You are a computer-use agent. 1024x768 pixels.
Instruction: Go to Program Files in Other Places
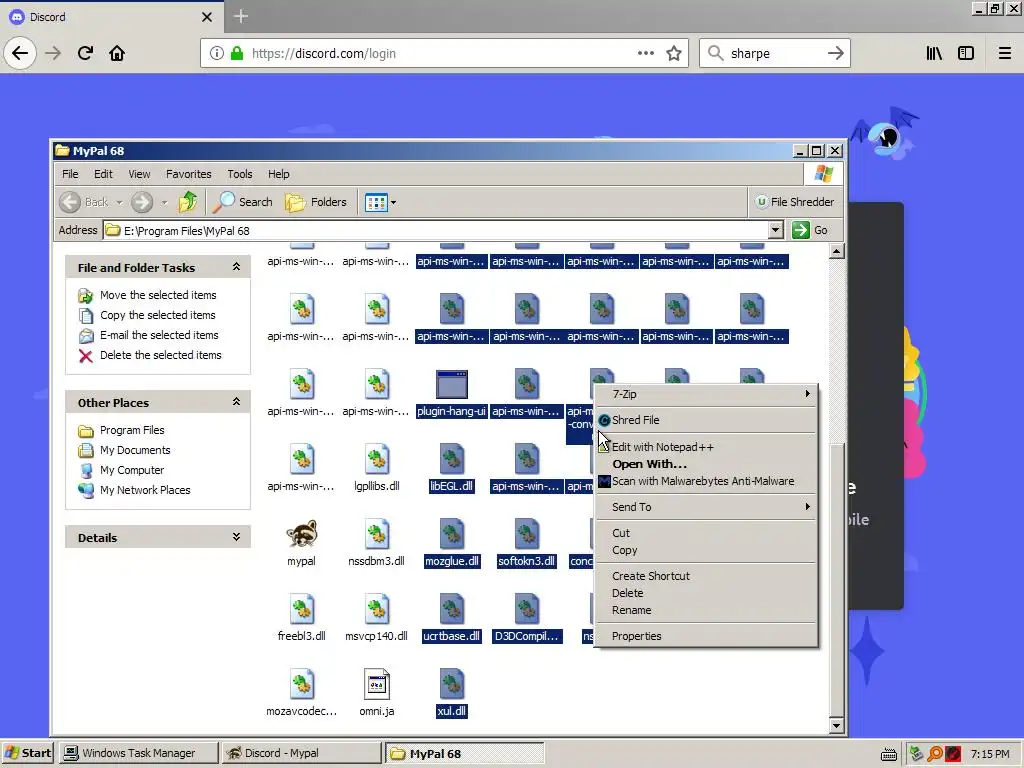[131, 430]
